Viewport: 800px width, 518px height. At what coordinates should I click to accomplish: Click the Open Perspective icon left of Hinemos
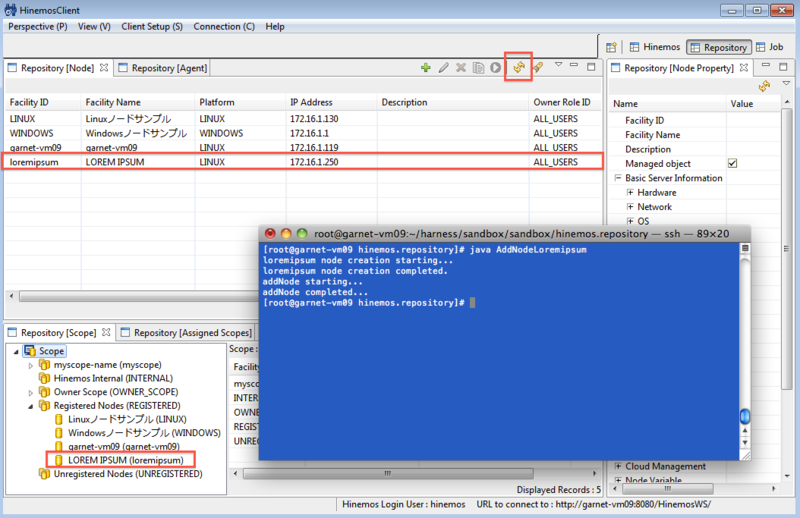coord(611,47)
